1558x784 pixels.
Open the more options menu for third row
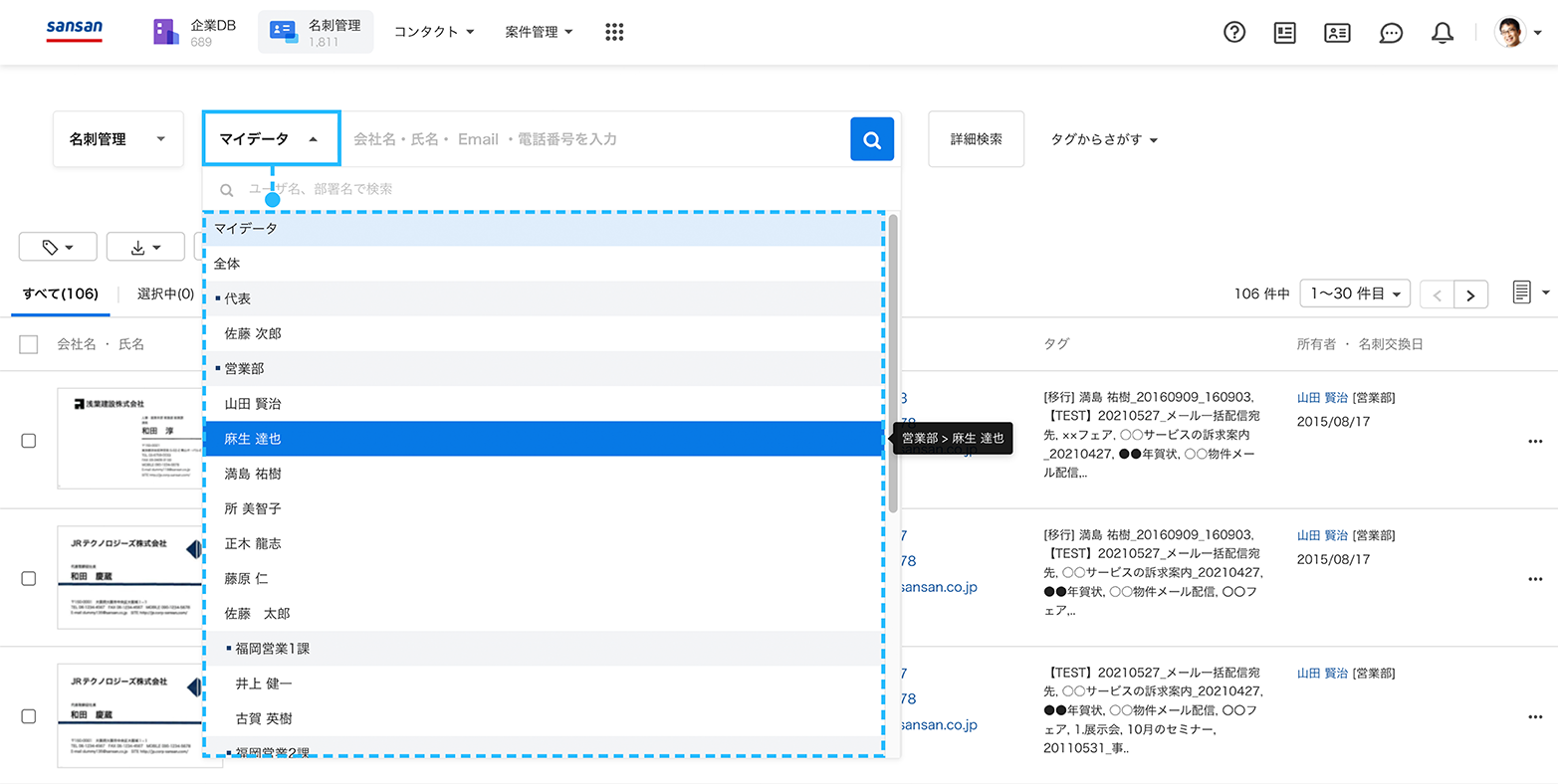(x=1535, y=716)
